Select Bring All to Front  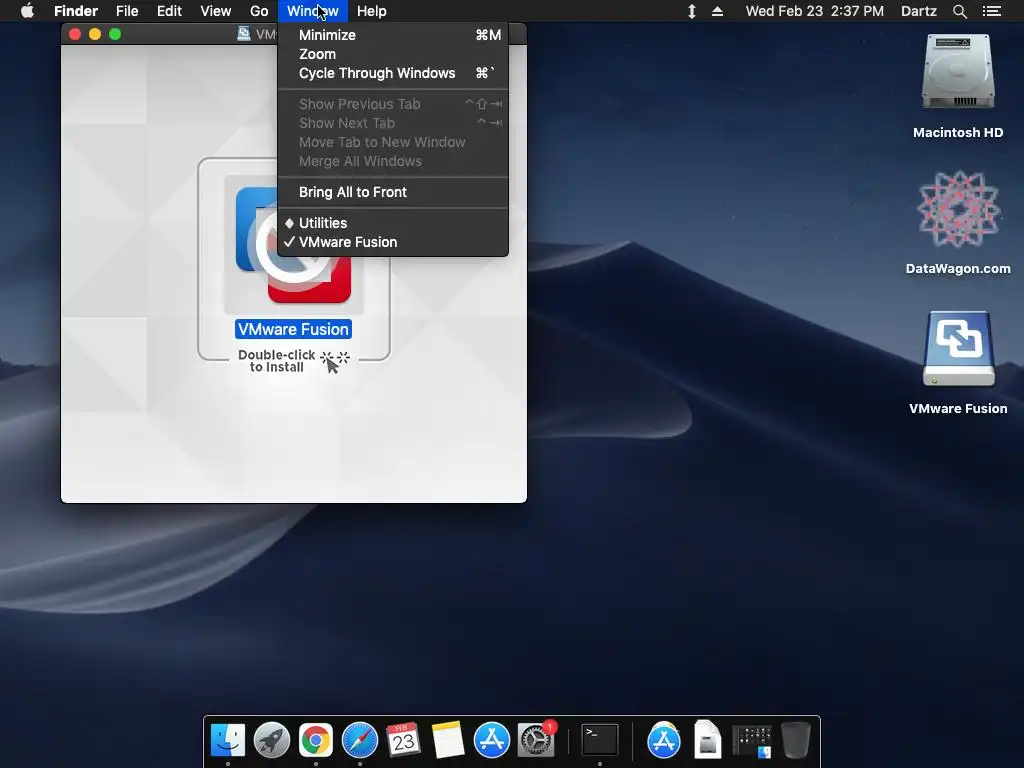click(x=393, y=192)
